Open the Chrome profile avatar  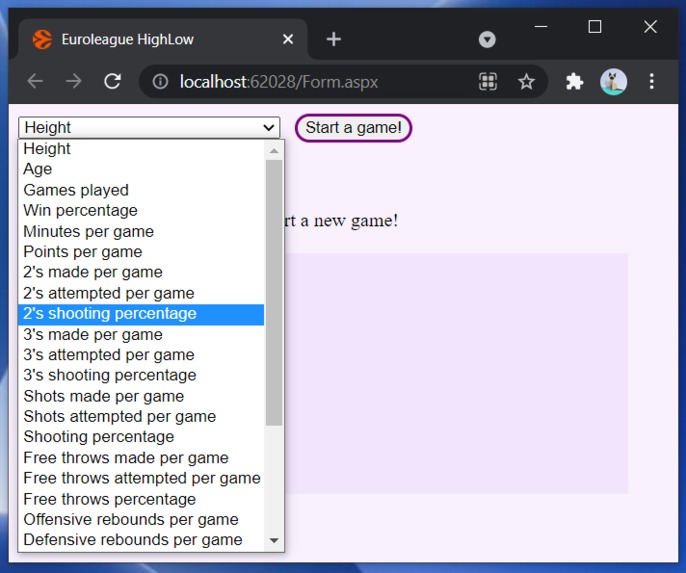point(613,81)
